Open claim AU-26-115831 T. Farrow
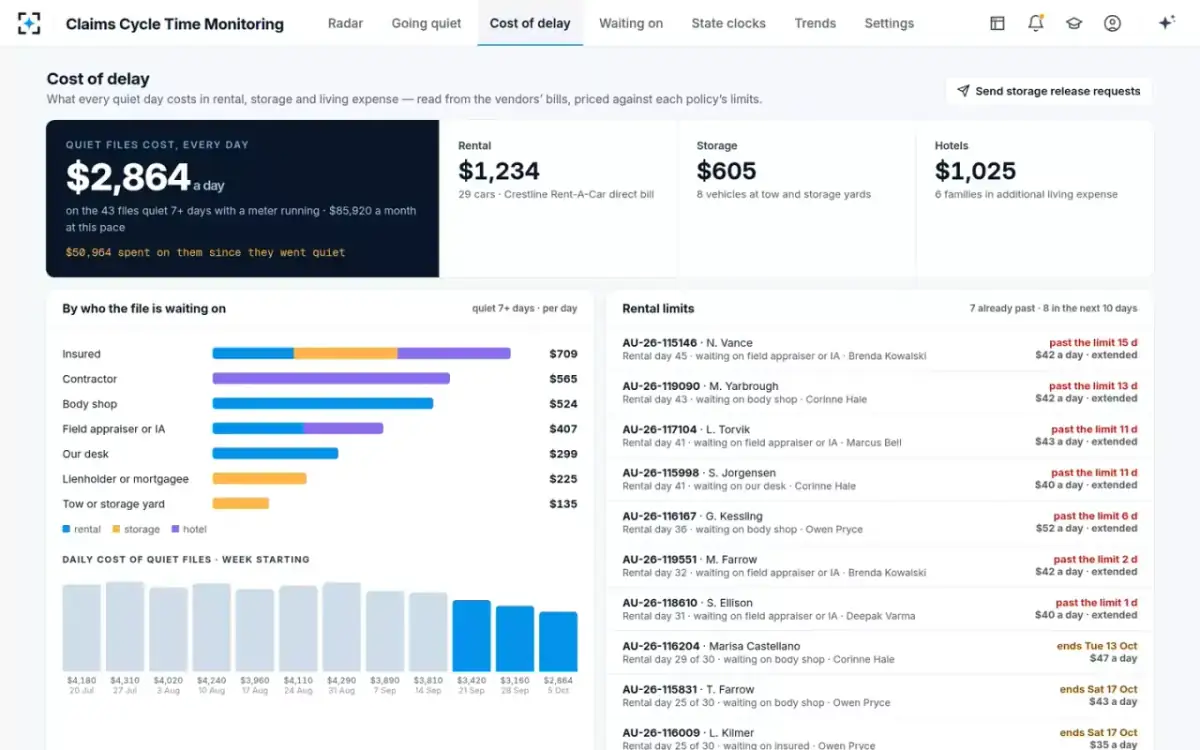 (x=880, y=695)
